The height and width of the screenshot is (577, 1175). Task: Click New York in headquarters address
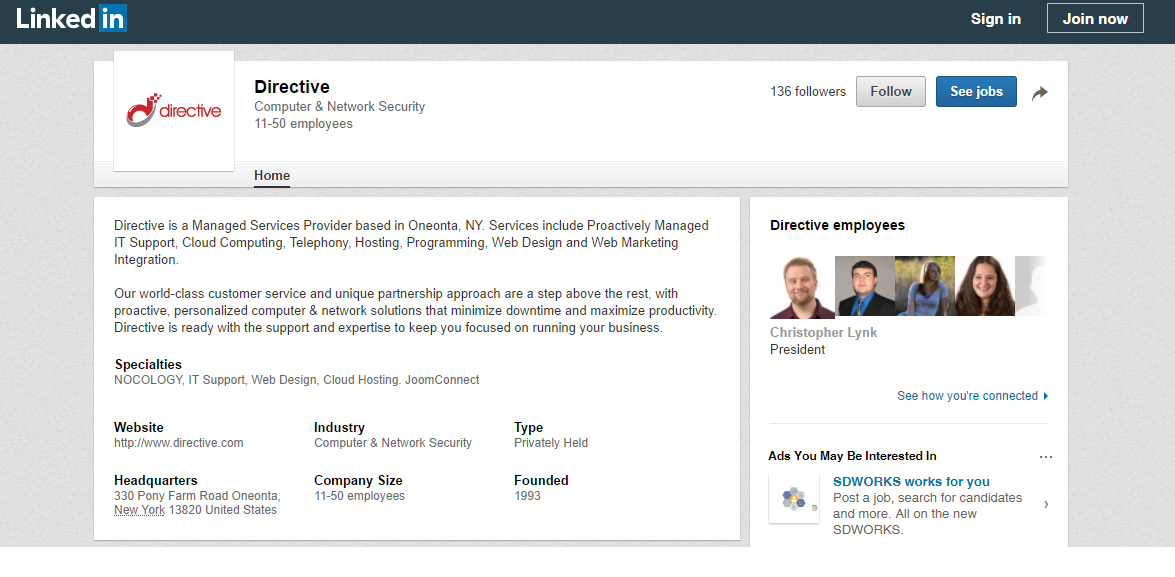point(139,510)
